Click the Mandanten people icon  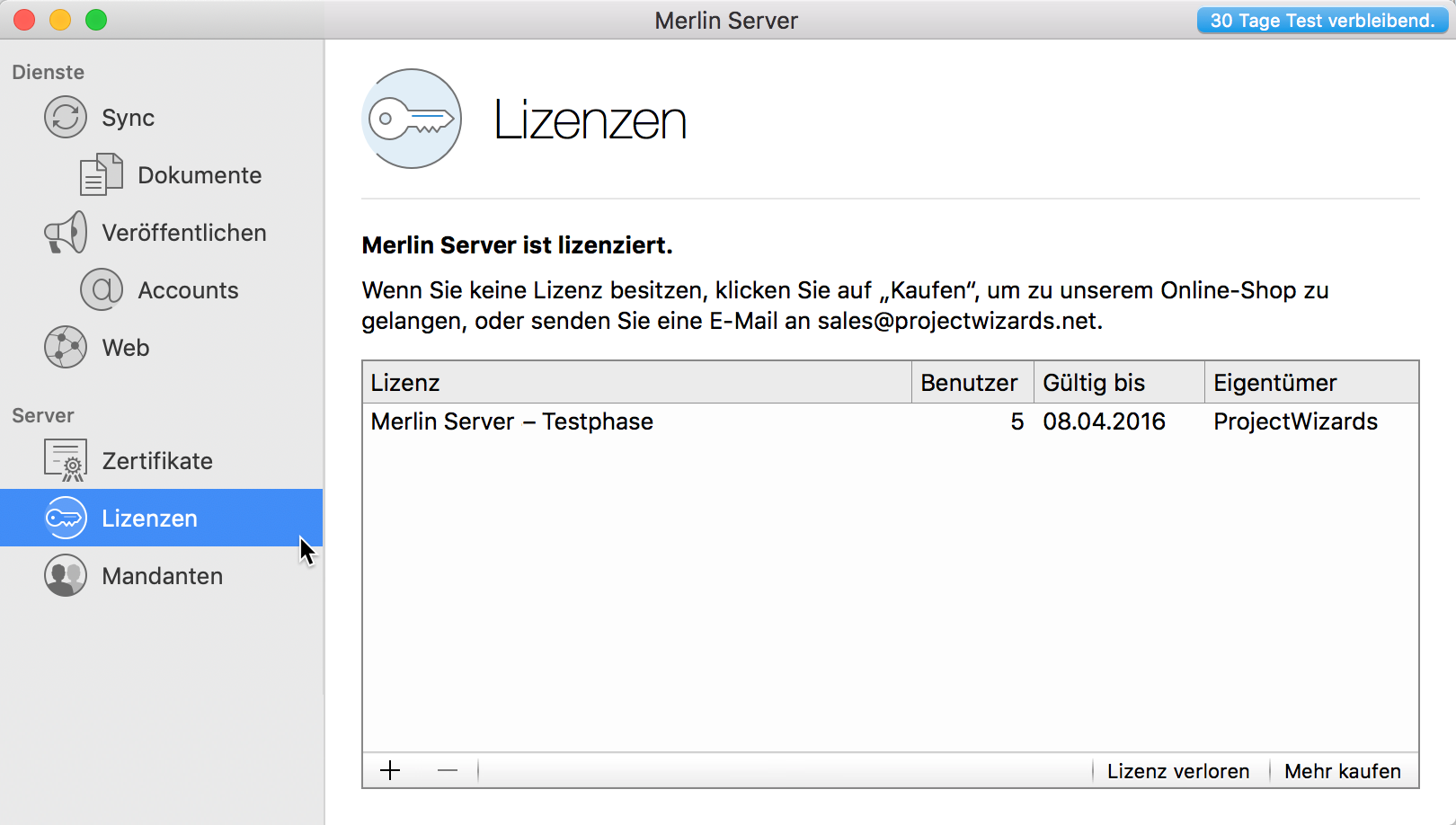click(x=66, y=576)
